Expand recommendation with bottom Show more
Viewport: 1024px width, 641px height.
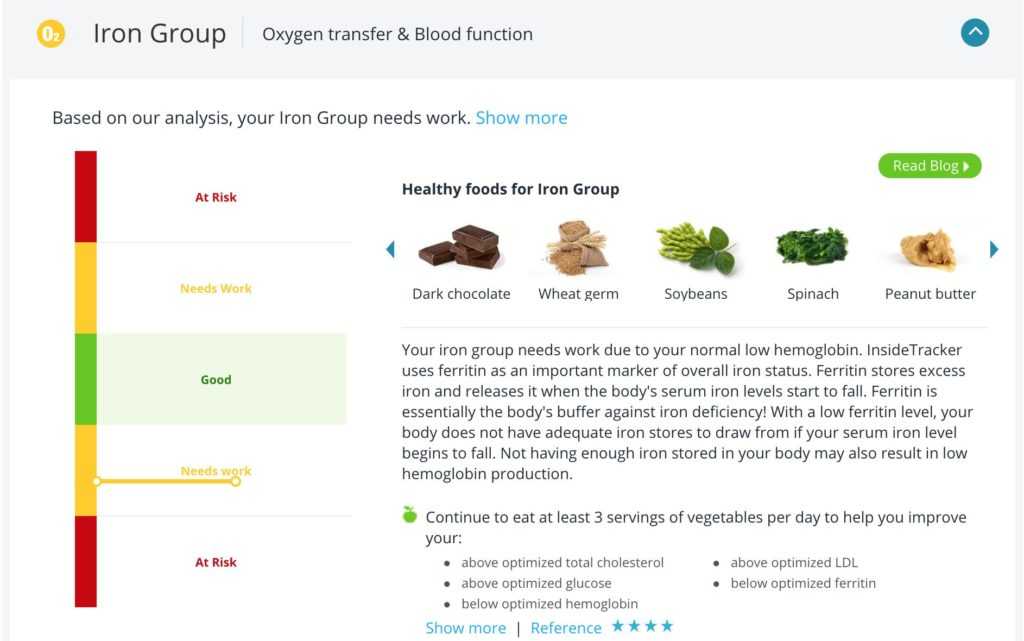point(465,628)
